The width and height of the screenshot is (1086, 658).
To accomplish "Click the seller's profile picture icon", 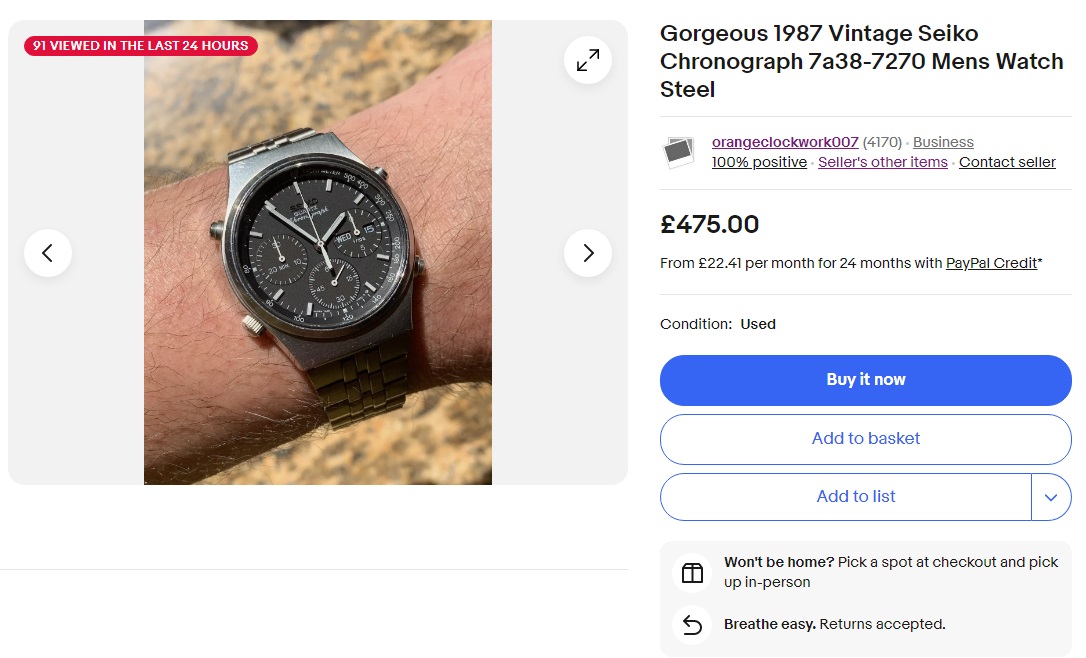I will [679, 152].
